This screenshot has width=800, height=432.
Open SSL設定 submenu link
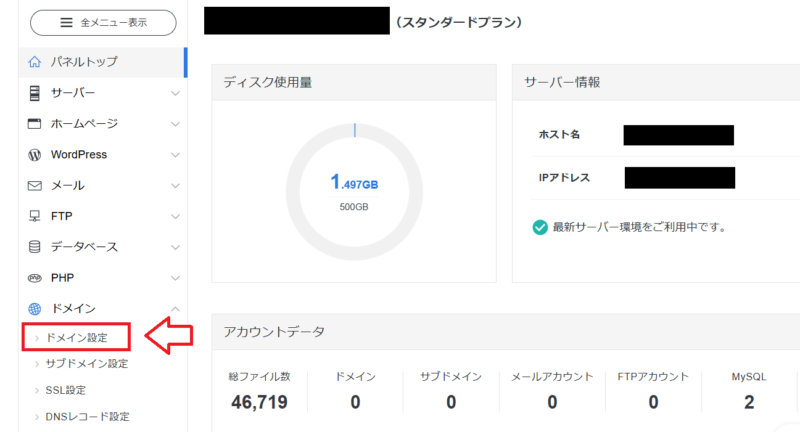tap(65, 390)
